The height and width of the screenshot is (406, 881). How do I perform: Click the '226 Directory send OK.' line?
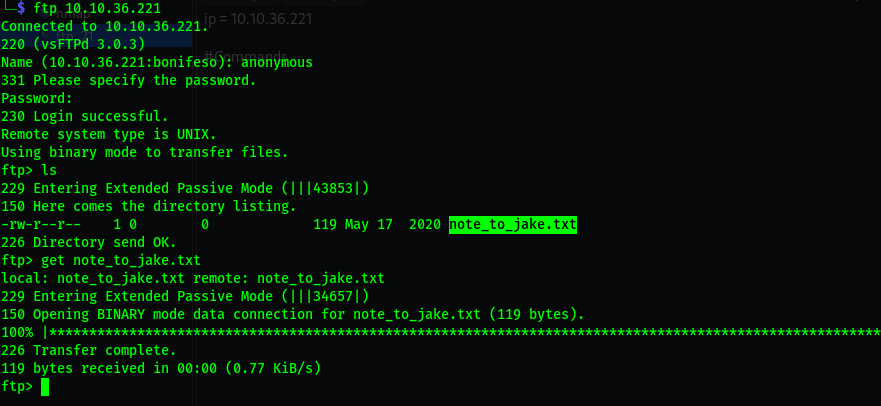tap(89, 243)
